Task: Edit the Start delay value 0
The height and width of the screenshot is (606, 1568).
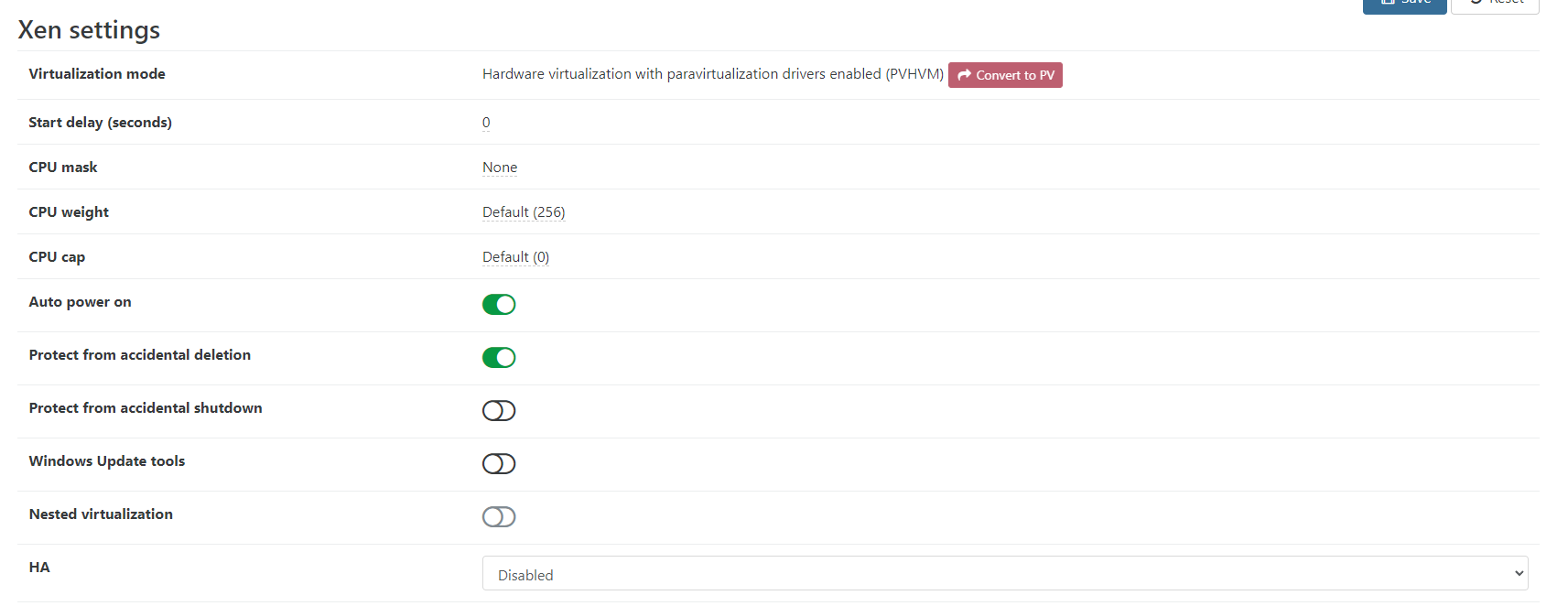Action: (x=486, y=123)
